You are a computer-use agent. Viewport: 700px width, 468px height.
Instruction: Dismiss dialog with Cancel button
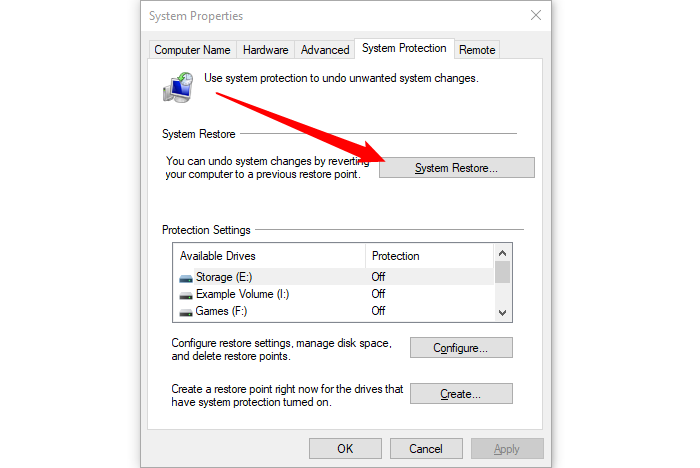pyautogui.click(x=426, y=448)
